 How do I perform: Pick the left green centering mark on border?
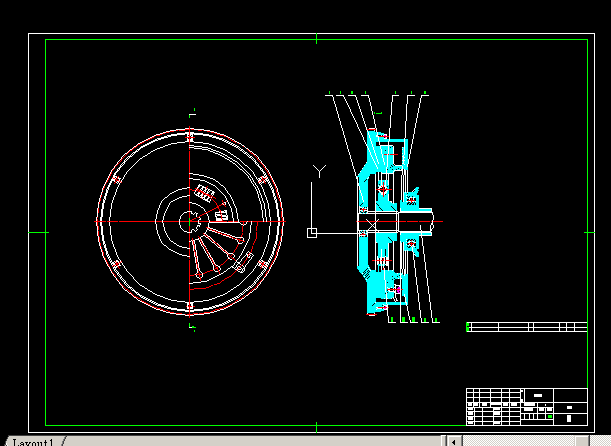coord(39,233)
